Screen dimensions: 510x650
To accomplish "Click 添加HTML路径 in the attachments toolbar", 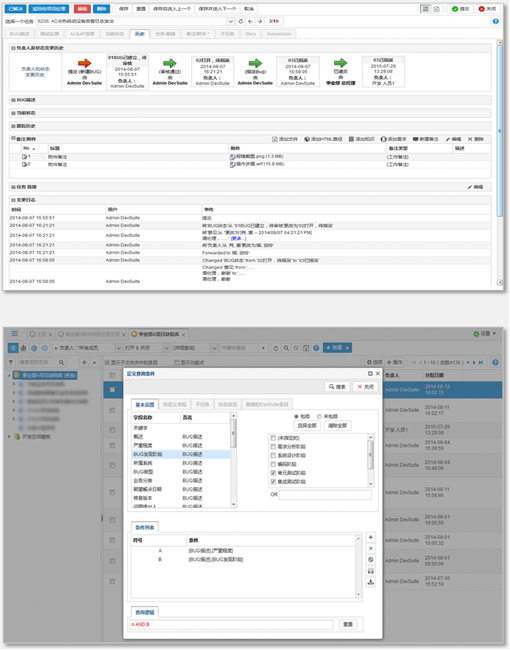I will click(x=323, y=139).
